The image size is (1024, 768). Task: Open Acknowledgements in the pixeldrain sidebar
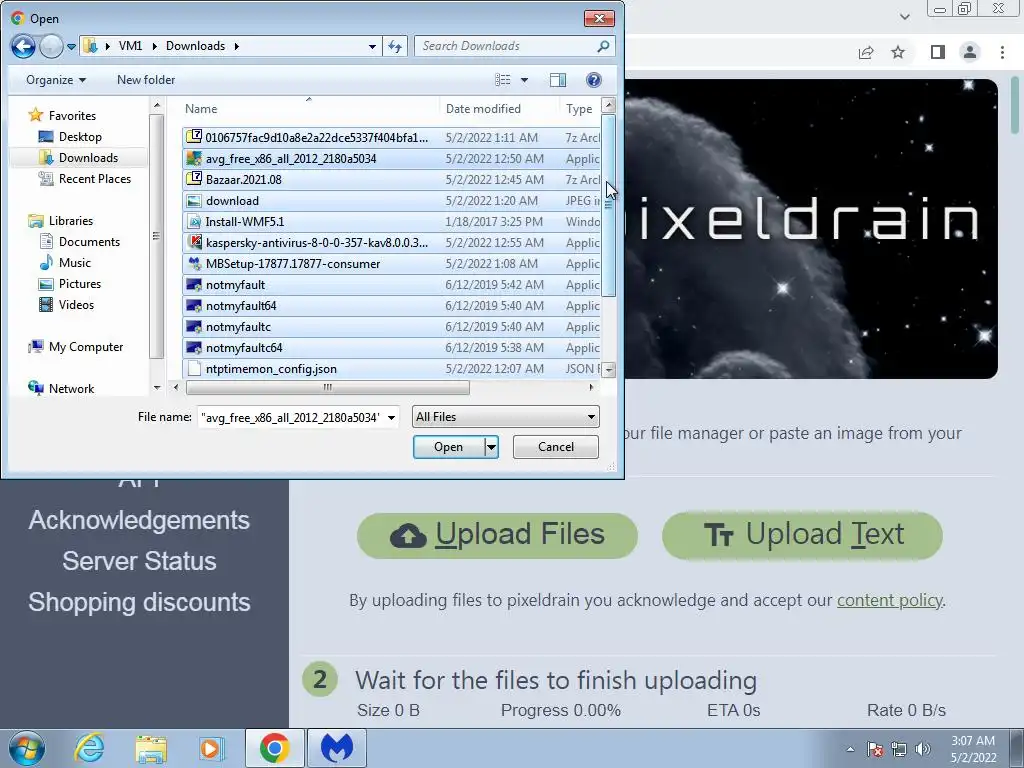139,520
